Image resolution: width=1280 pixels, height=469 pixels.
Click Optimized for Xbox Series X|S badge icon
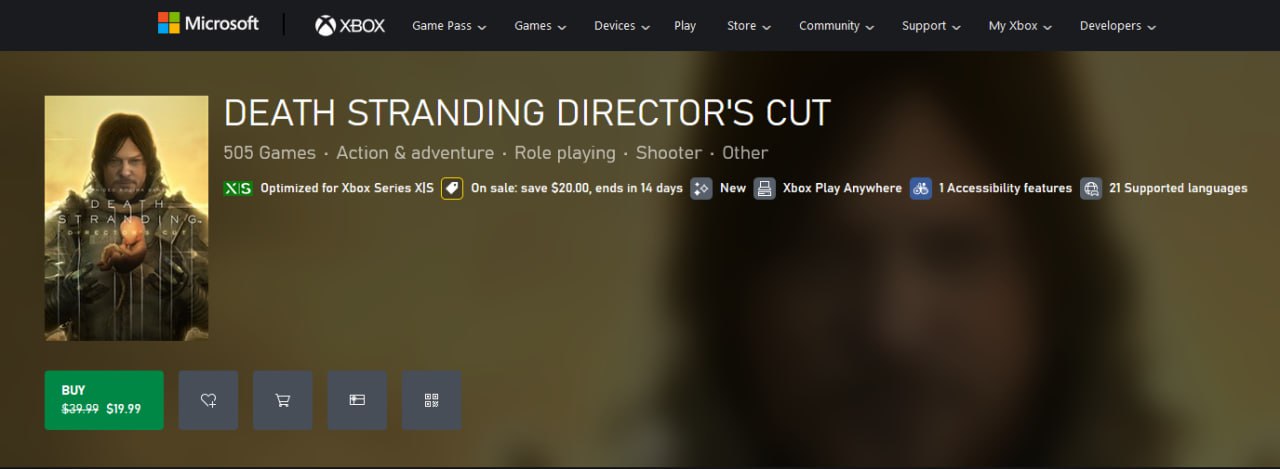click(x=238, y=188)
